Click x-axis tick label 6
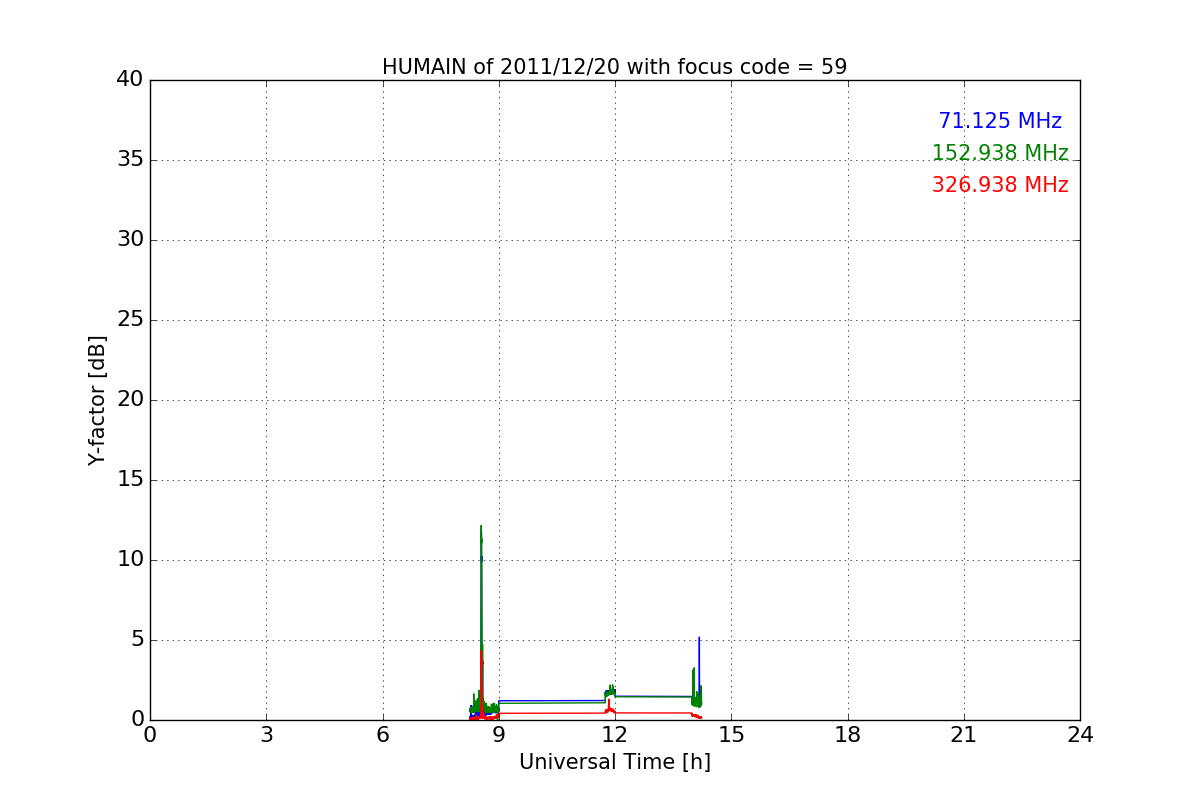1200x800 pixels. [x=383, y=735]
